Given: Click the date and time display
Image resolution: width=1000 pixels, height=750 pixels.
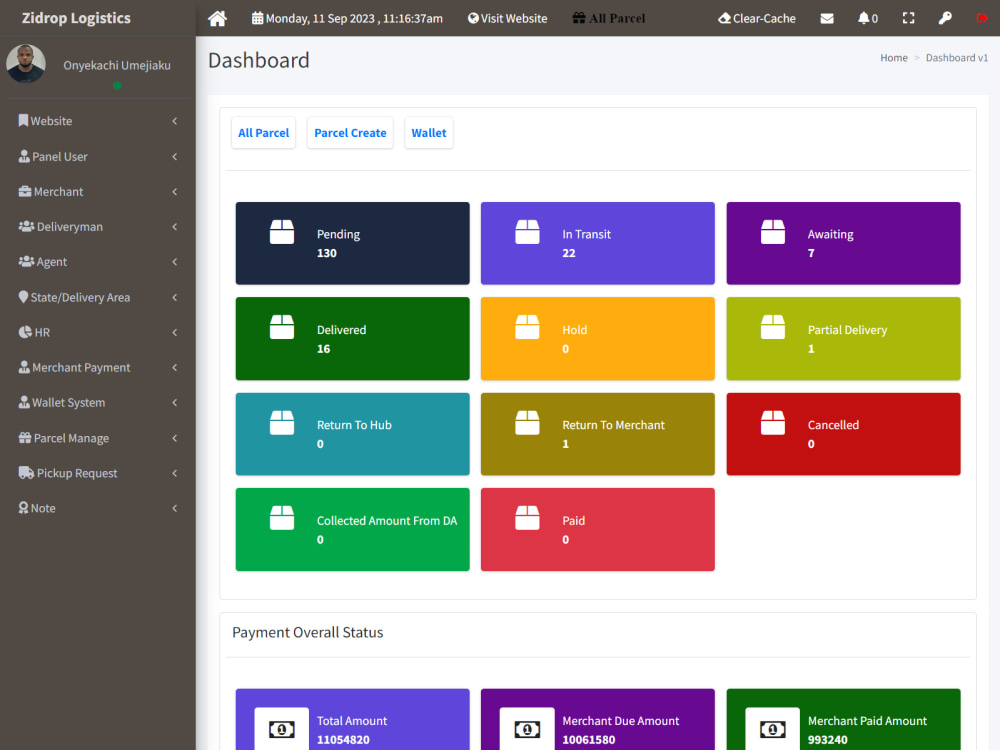Looking at the screenshot, I should point(347,18).
